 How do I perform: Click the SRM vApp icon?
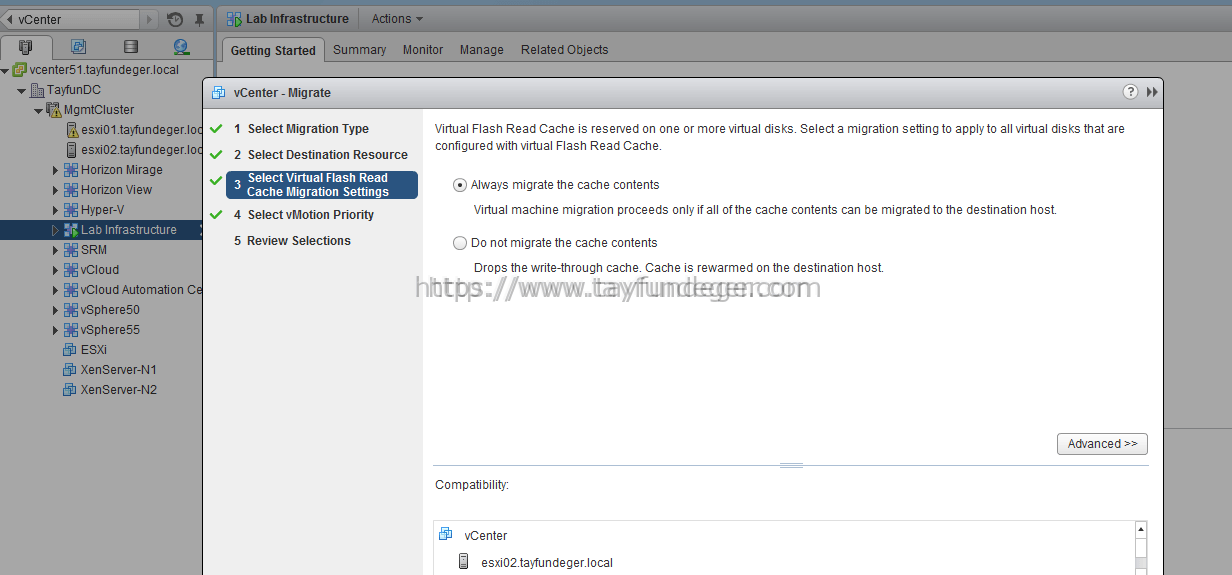click(x=71, y=250)
